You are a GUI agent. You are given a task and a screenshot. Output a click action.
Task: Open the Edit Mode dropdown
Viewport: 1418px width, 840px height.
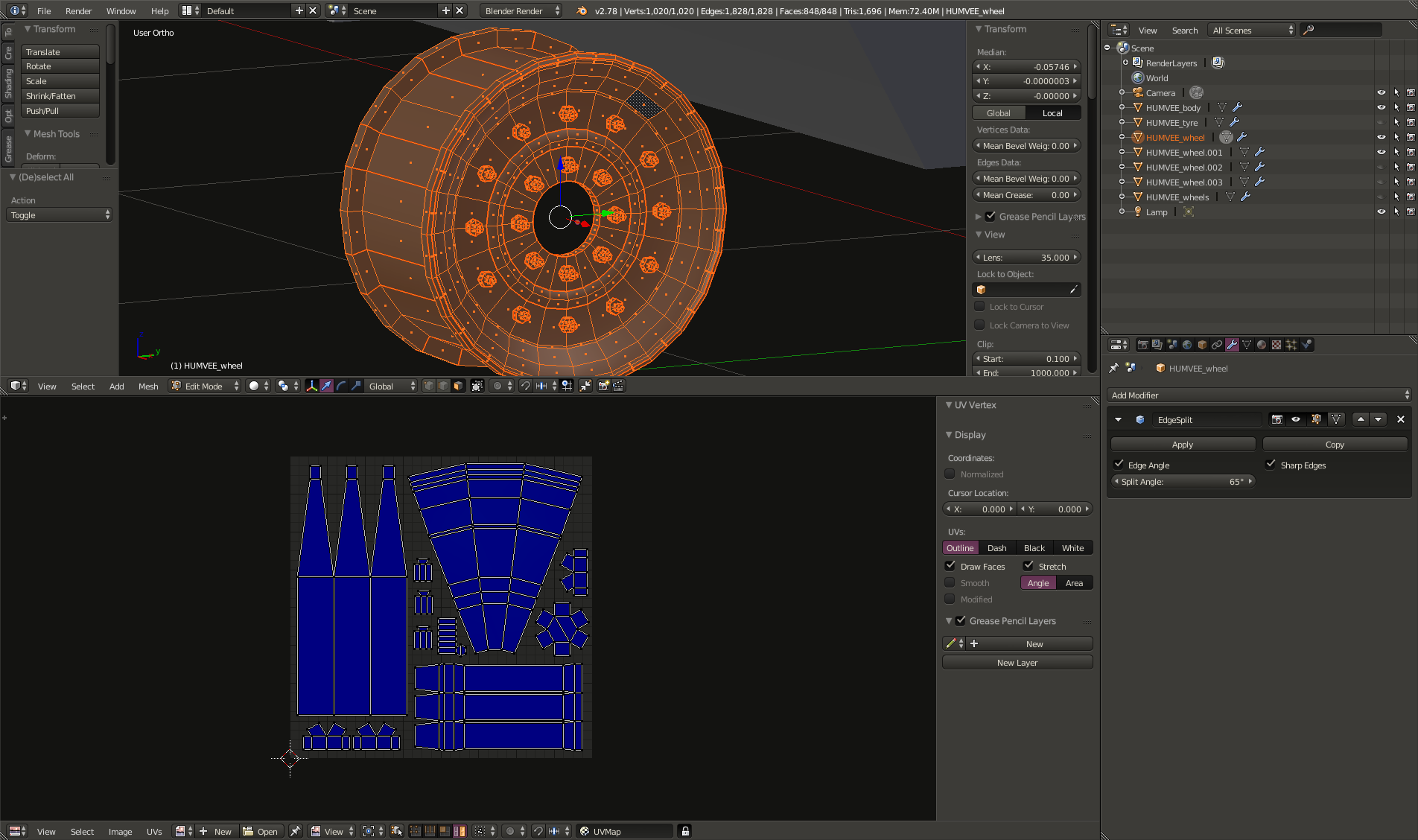click(x=205, y=386)
